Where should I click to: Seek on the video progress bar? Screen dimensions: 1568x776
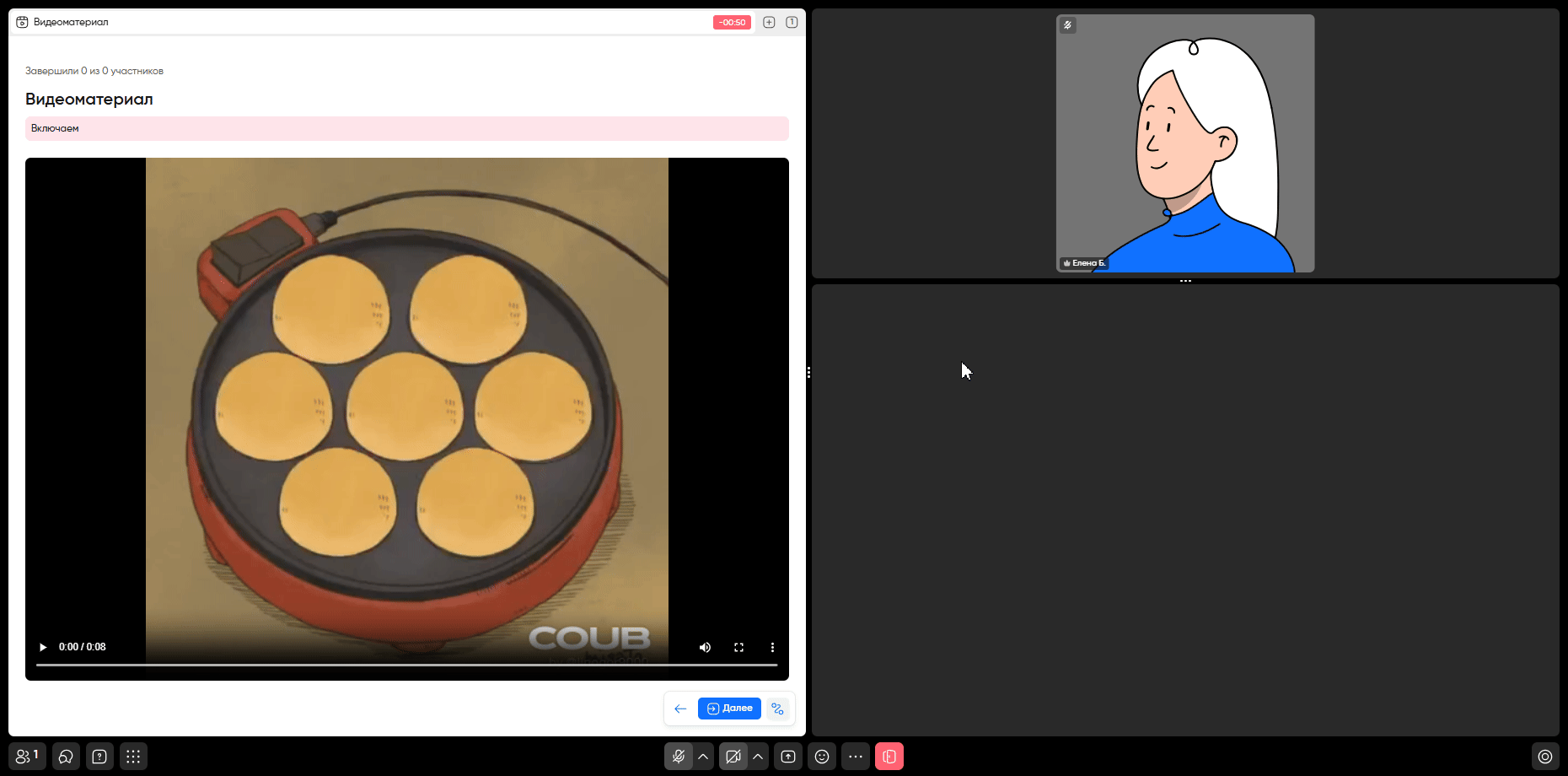(406, 666)
